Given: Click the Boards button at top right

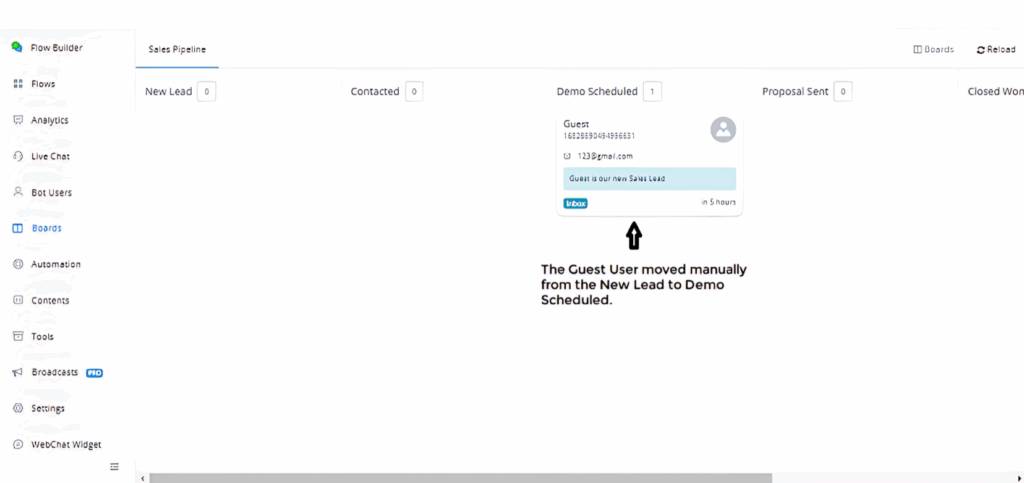Looking at the screenshot, I should 934,49.
